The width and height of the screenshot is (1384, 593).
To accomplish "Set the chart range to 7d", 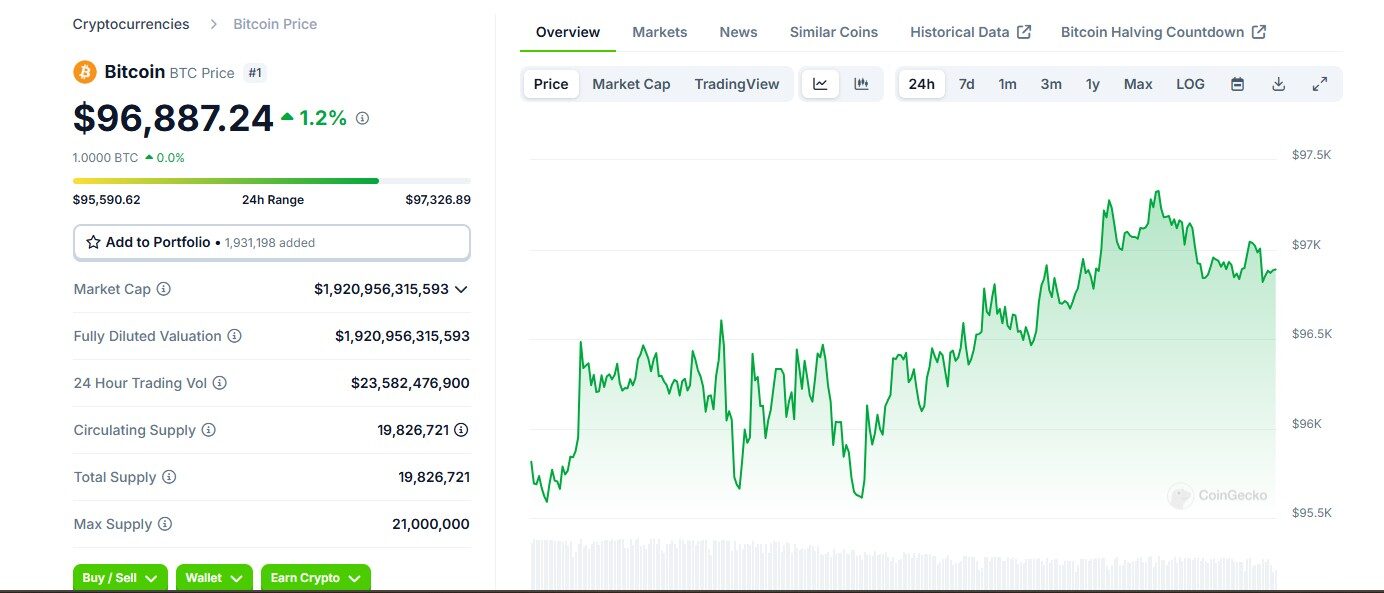I will 966,84.
